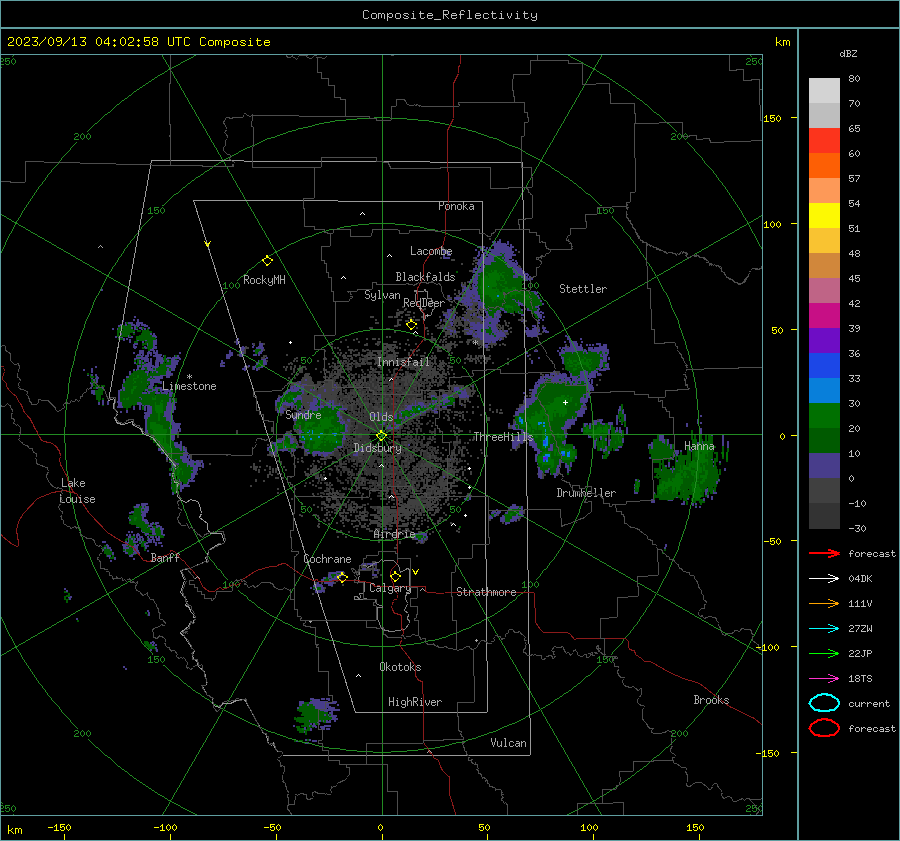Click the HighRiver label
Viewport: 900px width, 841px height.
coord(415,702)
